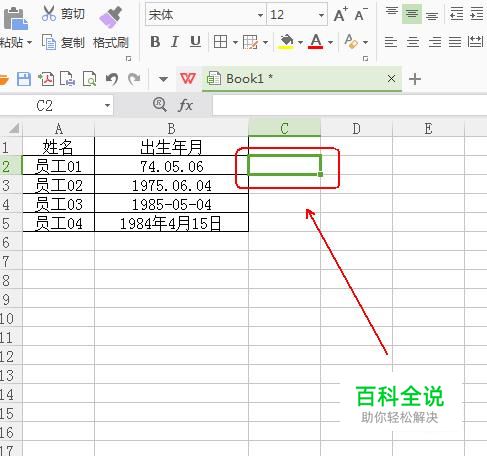Click the export to PDF icon

point(46,79)
